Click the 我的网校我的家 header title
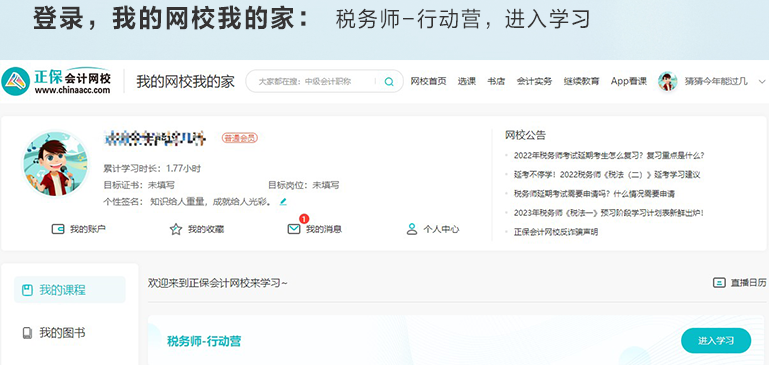This screenshot has height=365, width=769. click(185, 81)
